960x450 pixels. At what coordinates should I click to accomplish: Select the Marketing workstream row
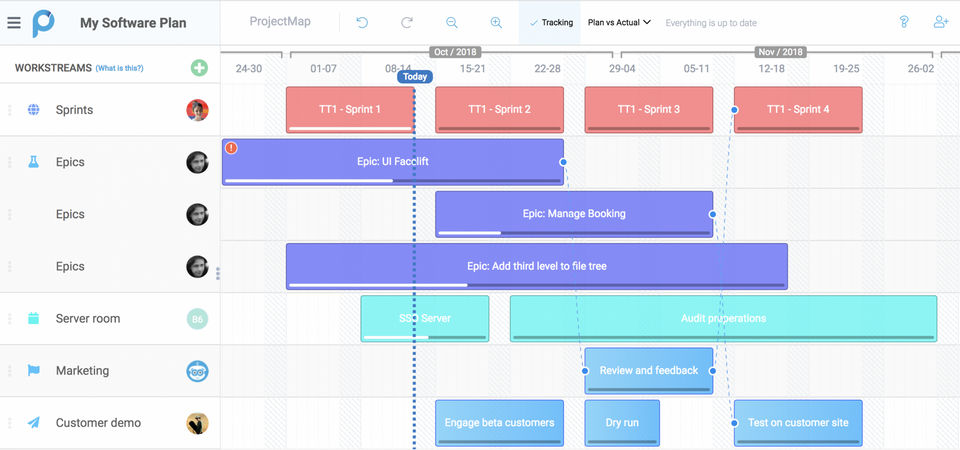82,371
